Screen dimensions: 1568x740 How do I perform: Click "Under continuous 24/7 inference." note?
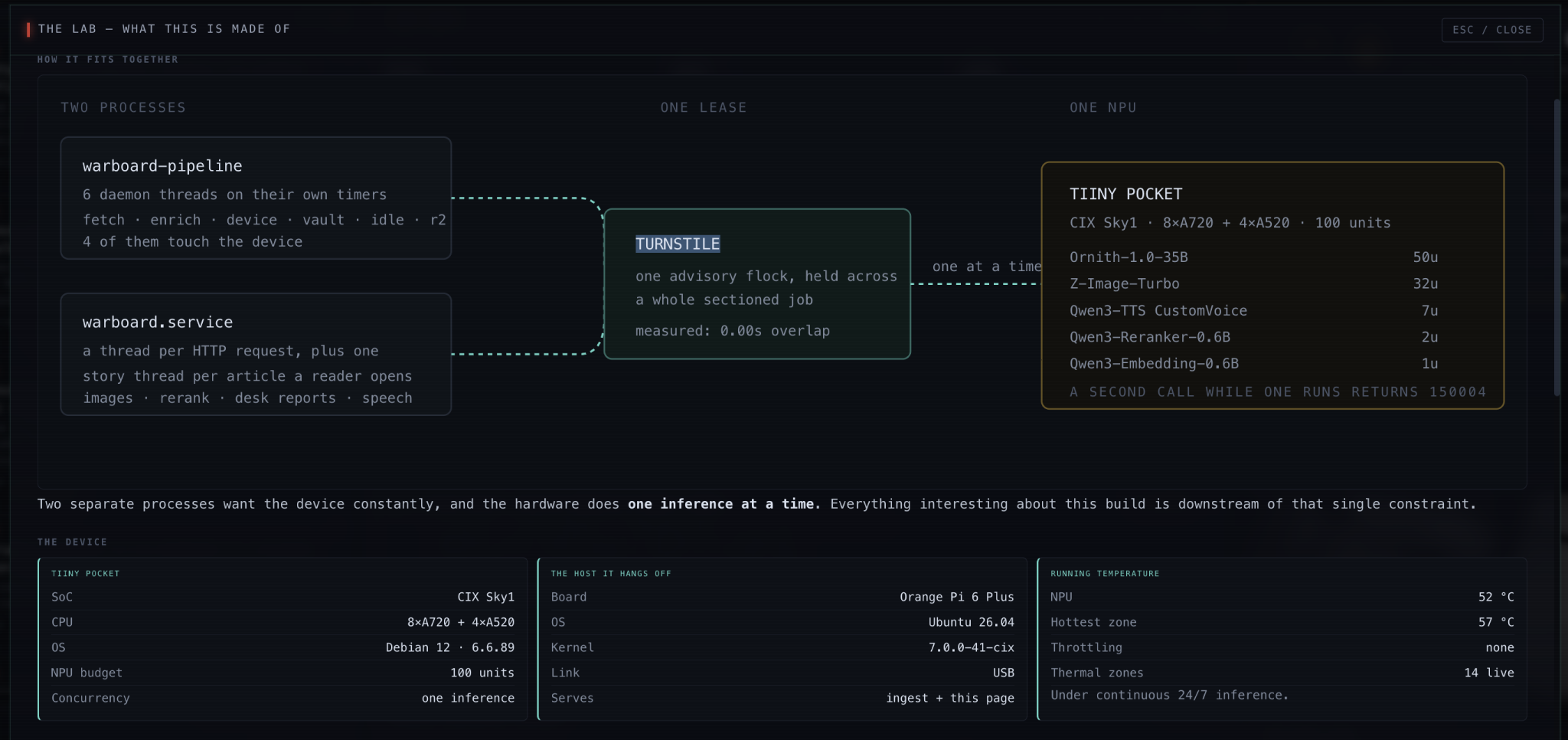click(x=1170, y=695)
